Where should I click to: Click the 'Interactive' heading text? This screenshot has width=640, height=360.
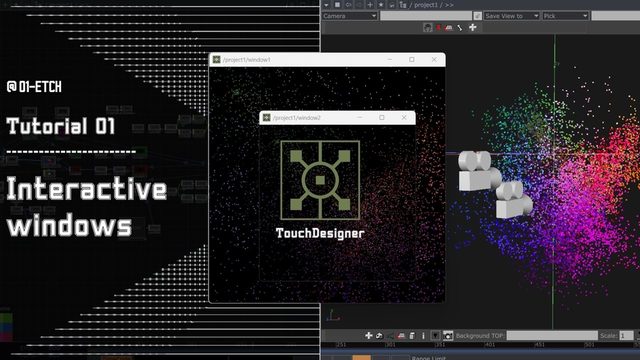[x=87, y=189]
